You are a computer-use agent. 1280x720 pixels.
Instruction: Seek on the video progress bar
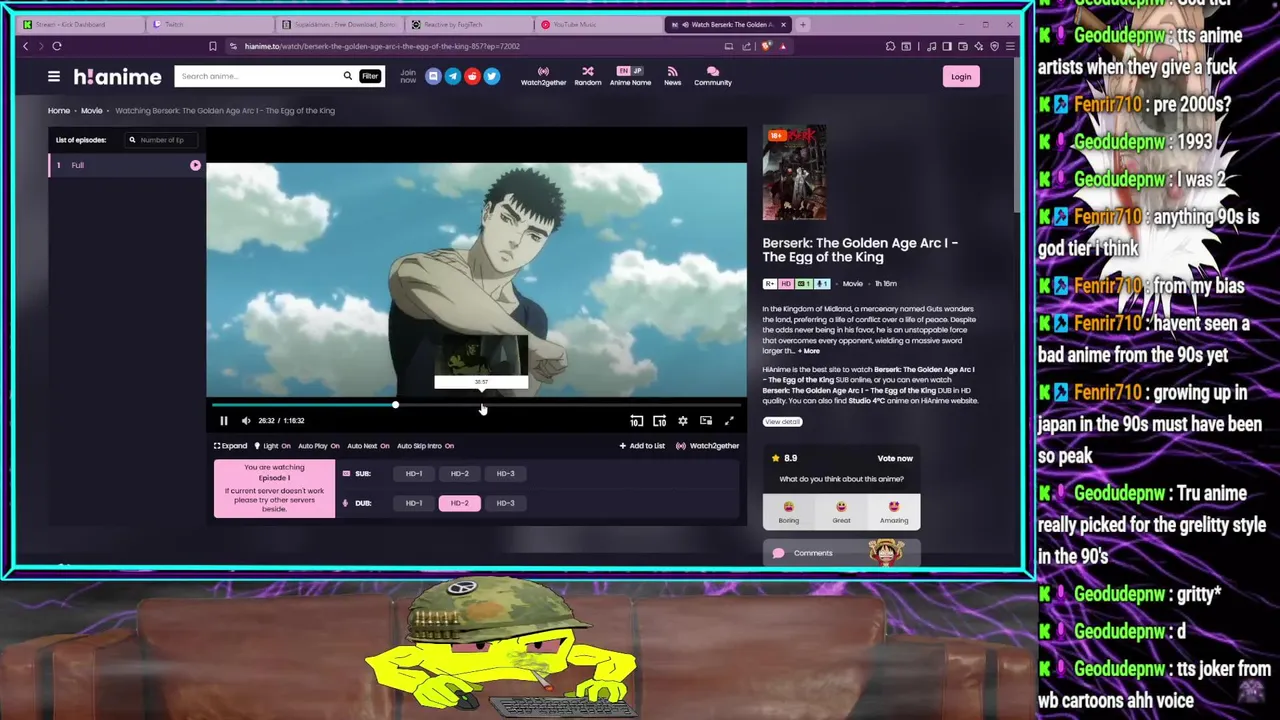pyautogui.click(x=476, y=405)
